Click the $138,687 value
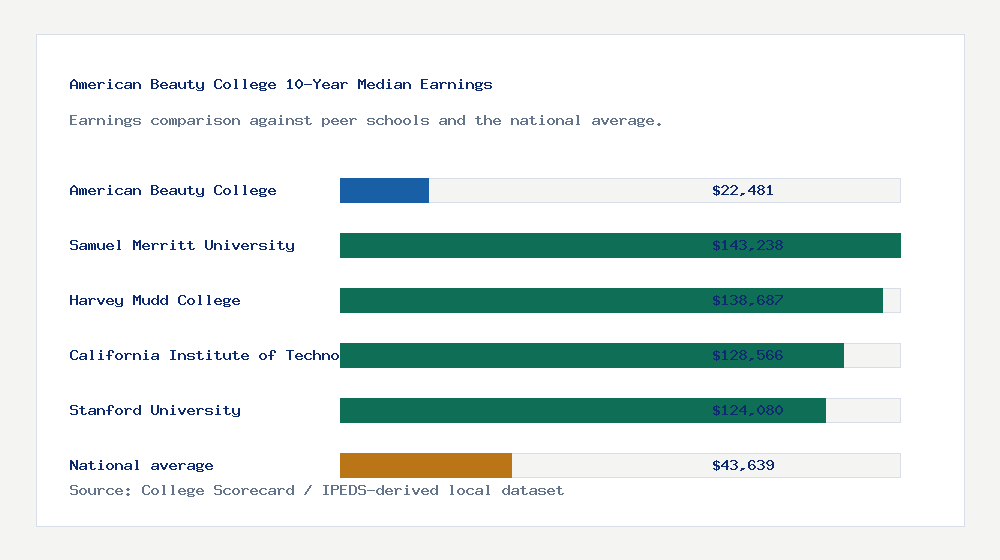 747,300
